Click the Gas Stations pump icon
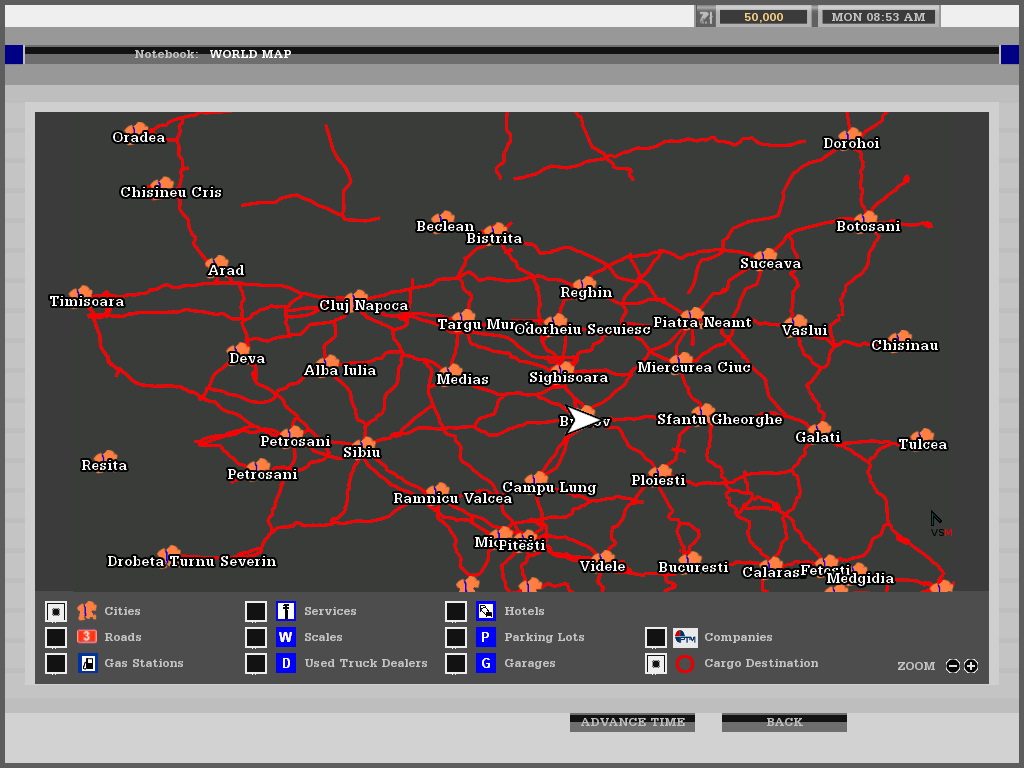Image resolution: width=1024 pixels, height=768 pixels. click(x=87, y=663)
